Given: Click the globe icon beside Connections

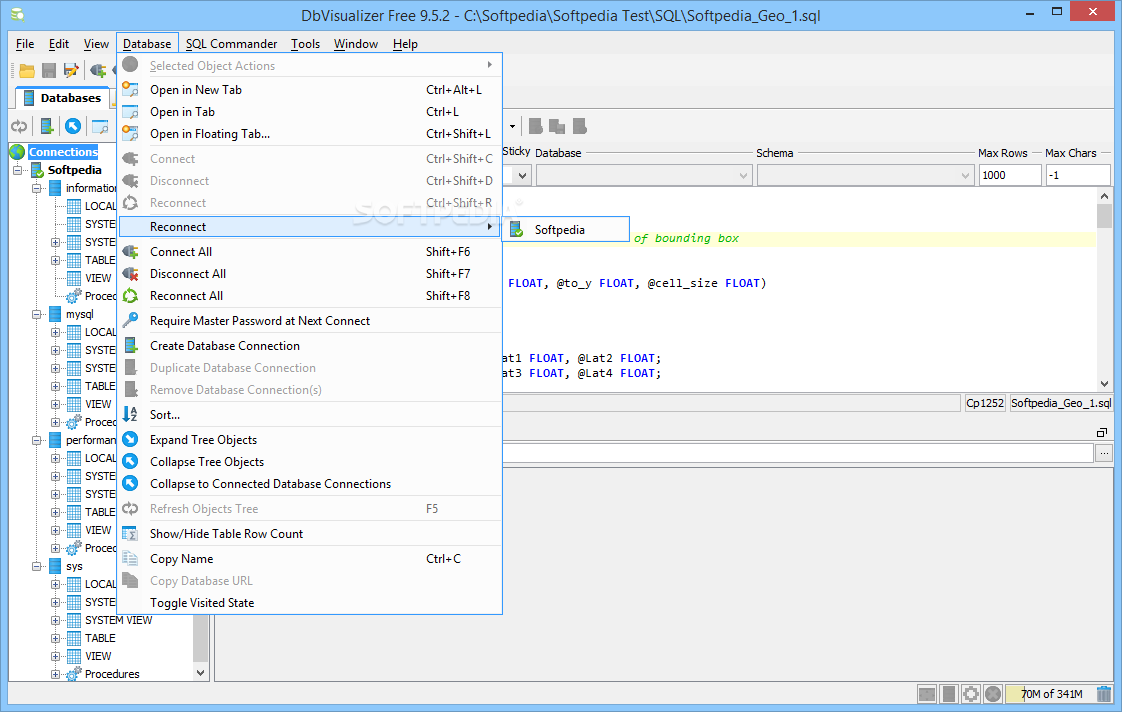Looking at the screenshot, I should (x=17, y=152).
